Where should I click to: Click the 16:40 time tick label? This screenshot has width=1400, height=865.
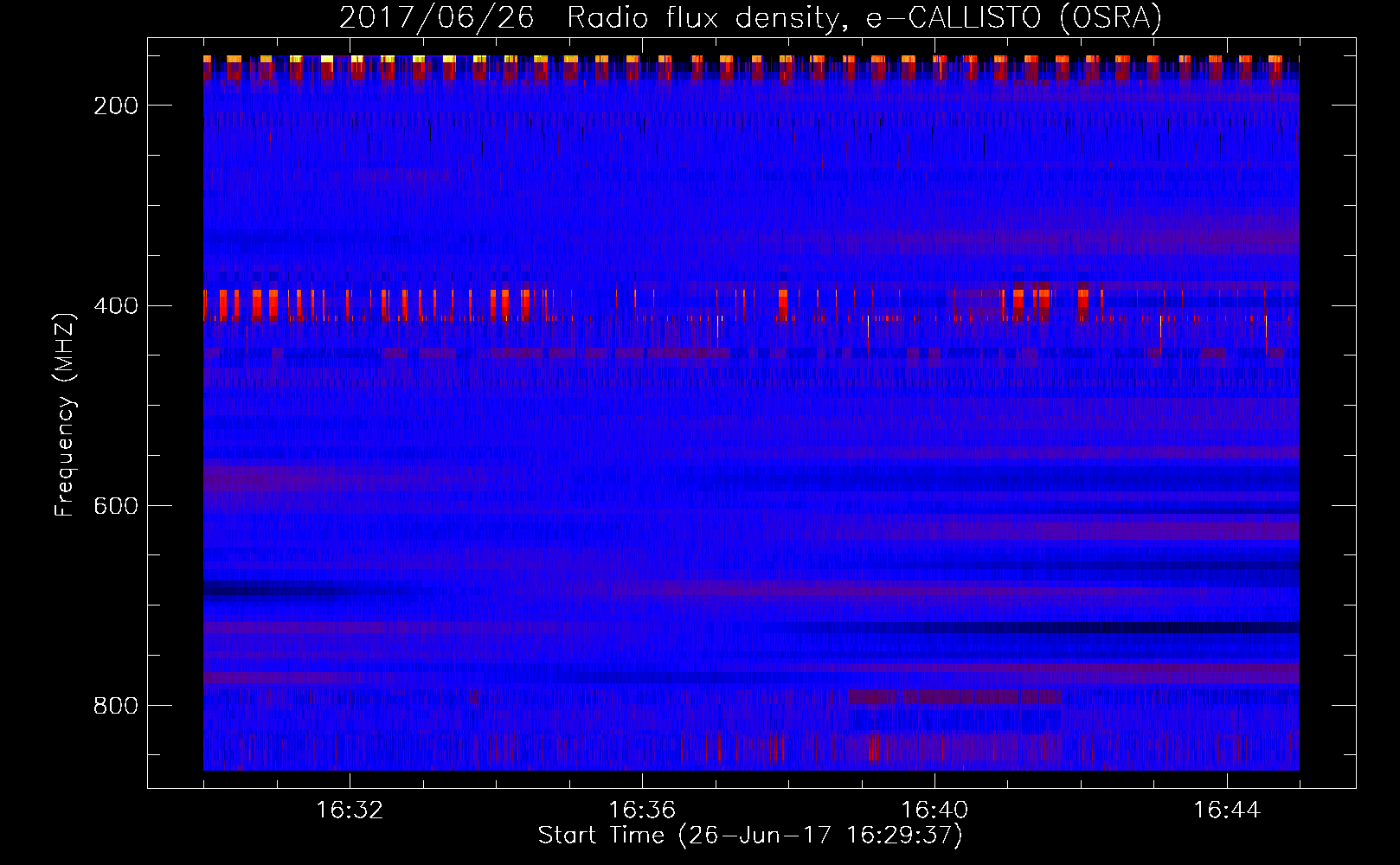tap(934, 811)
